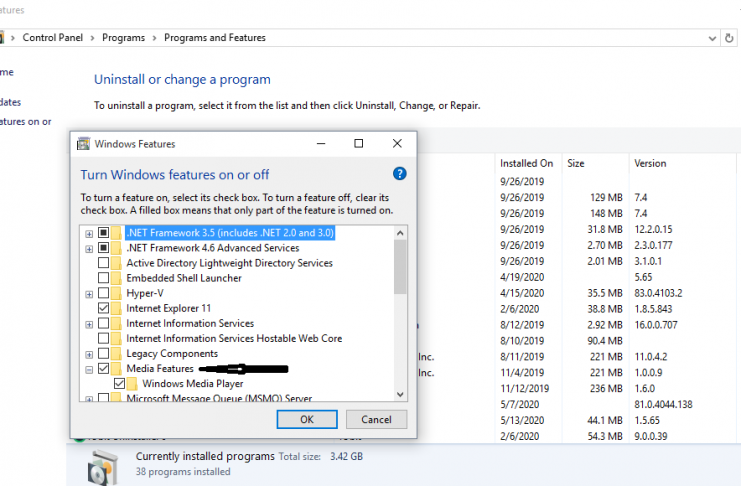This screenshot has height=486, width=741.
Task: Enable Active Directory Lightweight Directory Services
Action: (103, 263)
